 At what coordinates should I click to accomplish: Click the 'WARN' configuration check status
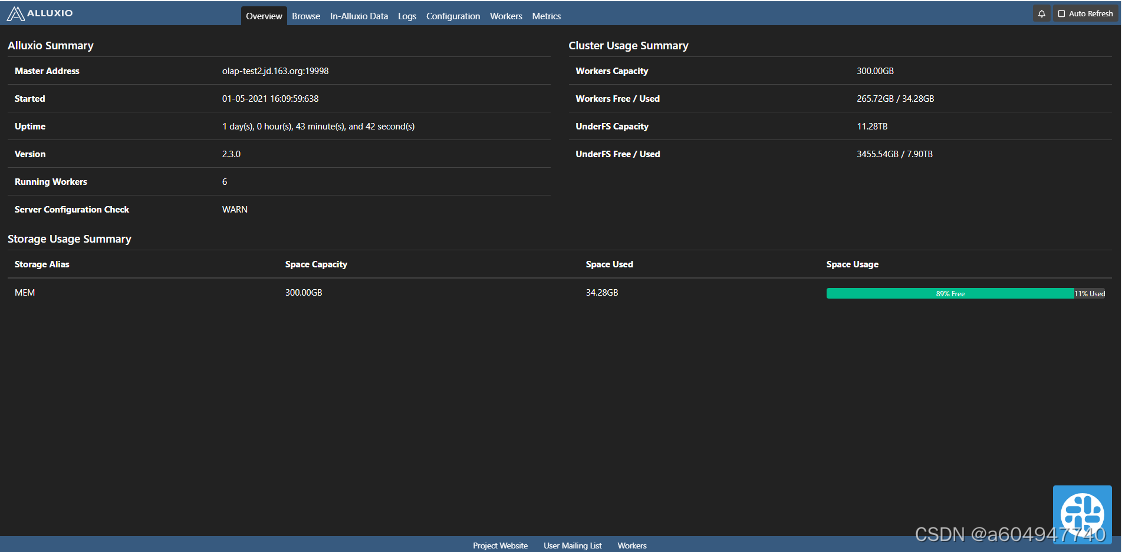tap(235, 210)
